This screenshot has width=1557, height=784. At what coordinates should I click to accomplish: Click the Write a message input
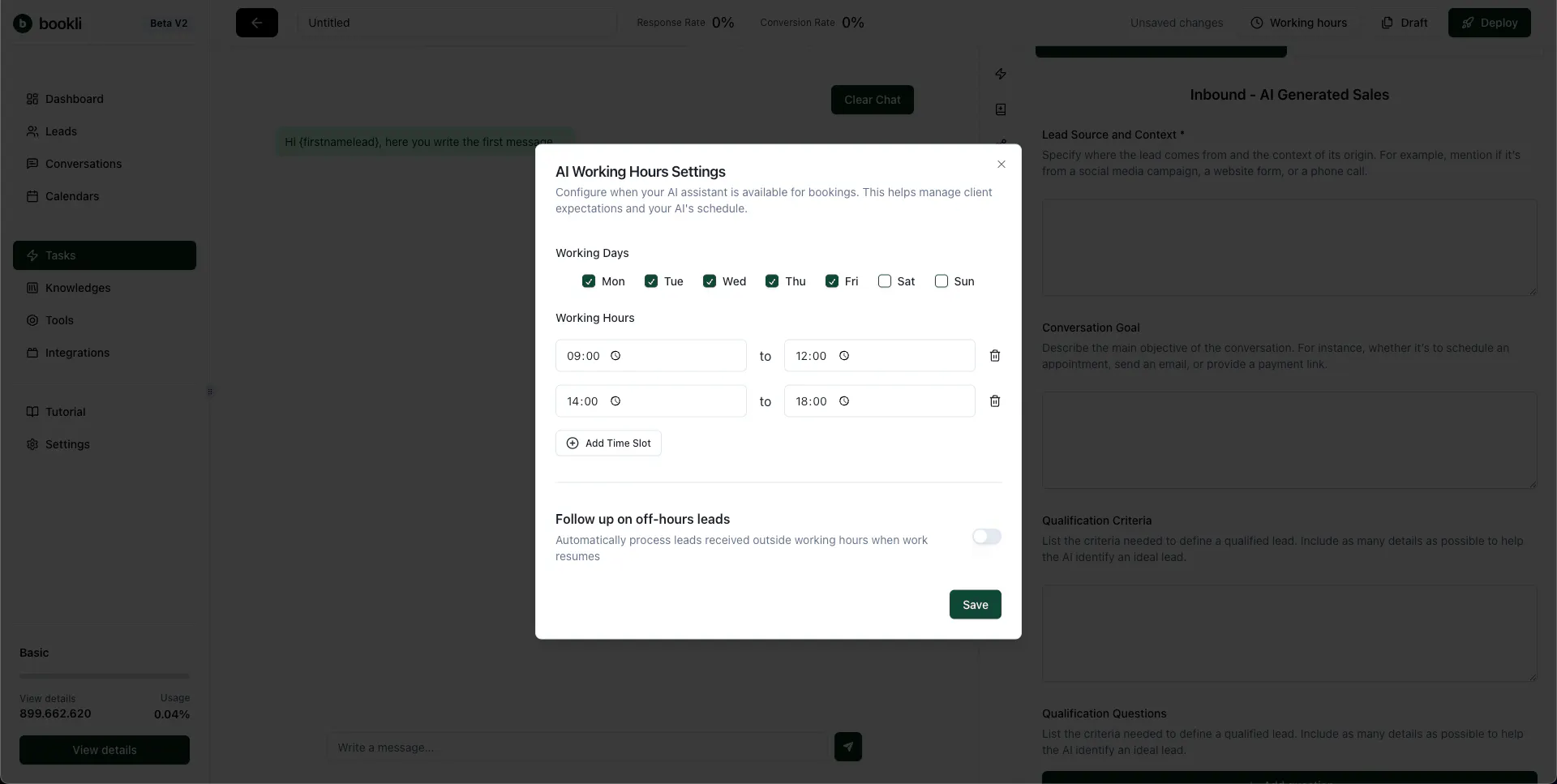577,748
